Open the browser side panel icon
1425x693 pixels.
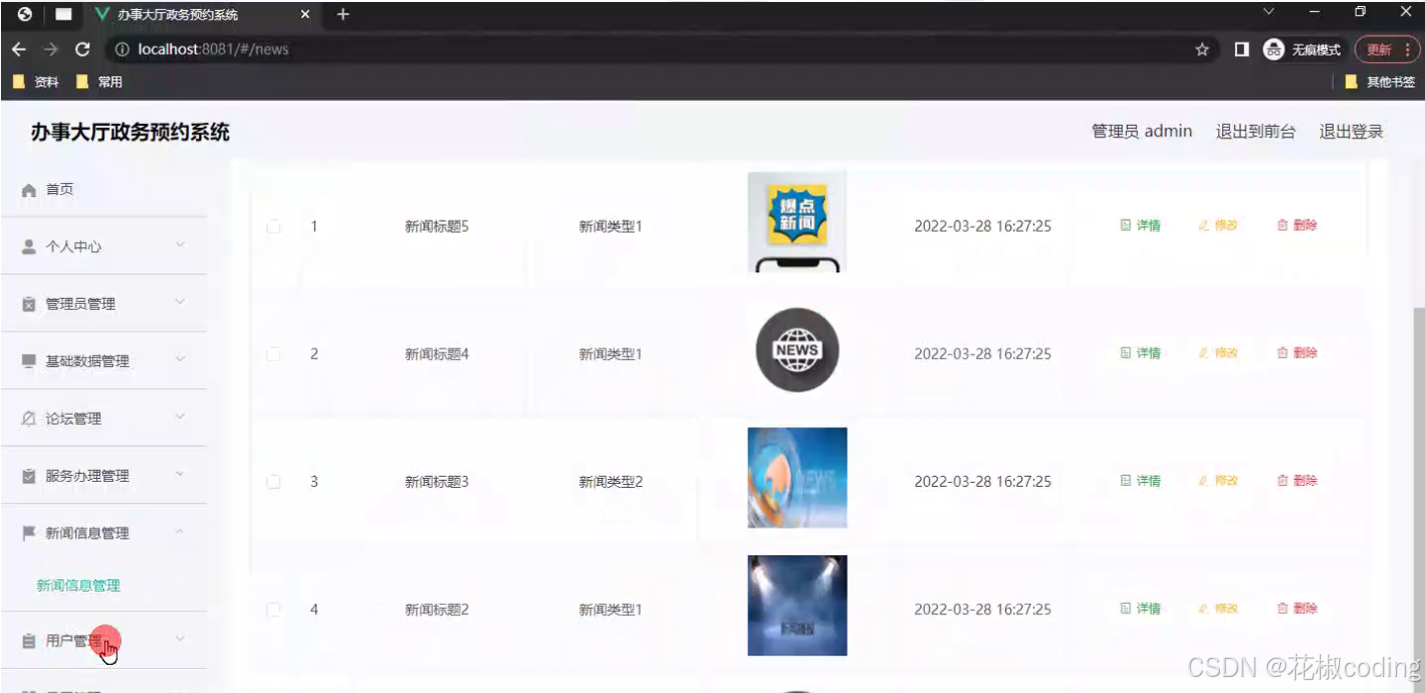[1242, 49]
